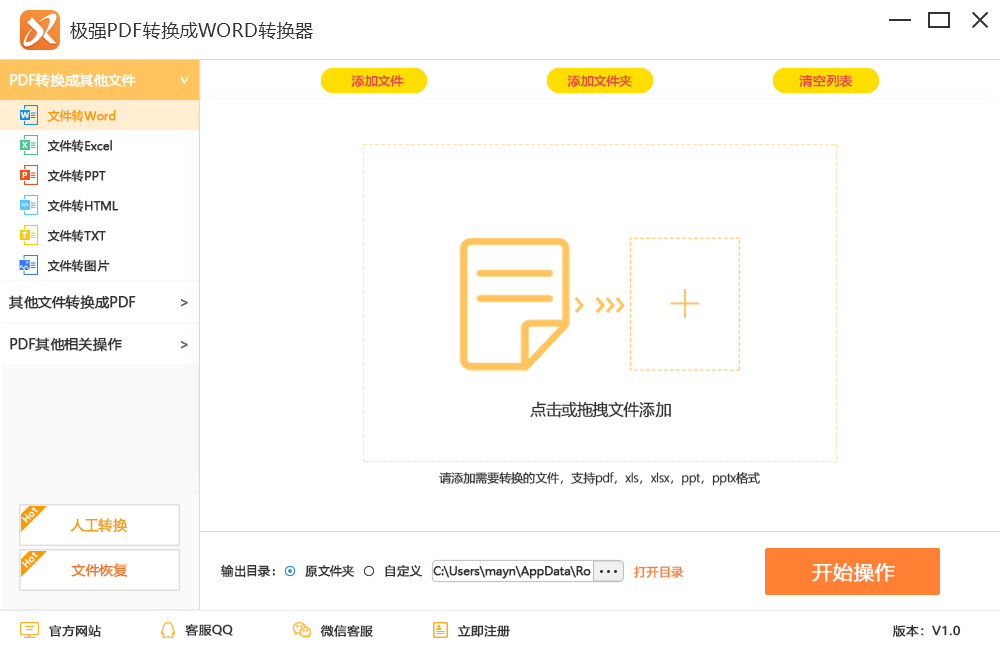Expand 其他文件转换成PDF section
Screen dimensions: 1000x650
click(99, 302)
